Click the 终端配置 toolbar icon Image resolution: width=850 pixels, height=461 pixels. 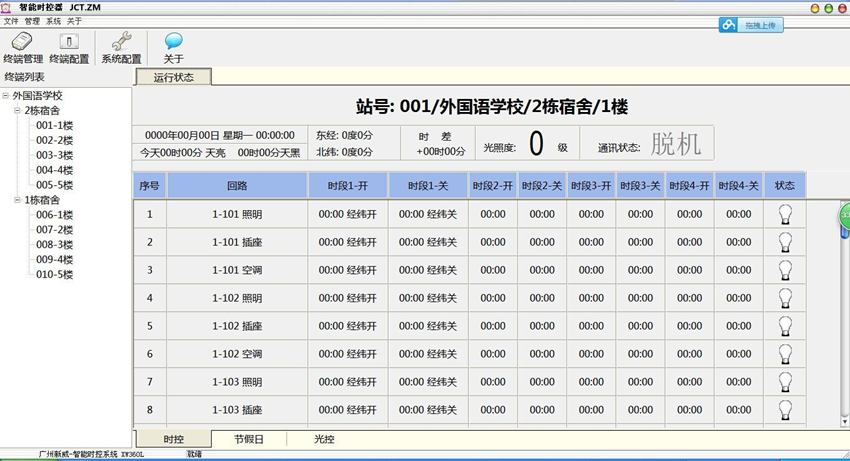pyautogui.click(x=69, y=42)
